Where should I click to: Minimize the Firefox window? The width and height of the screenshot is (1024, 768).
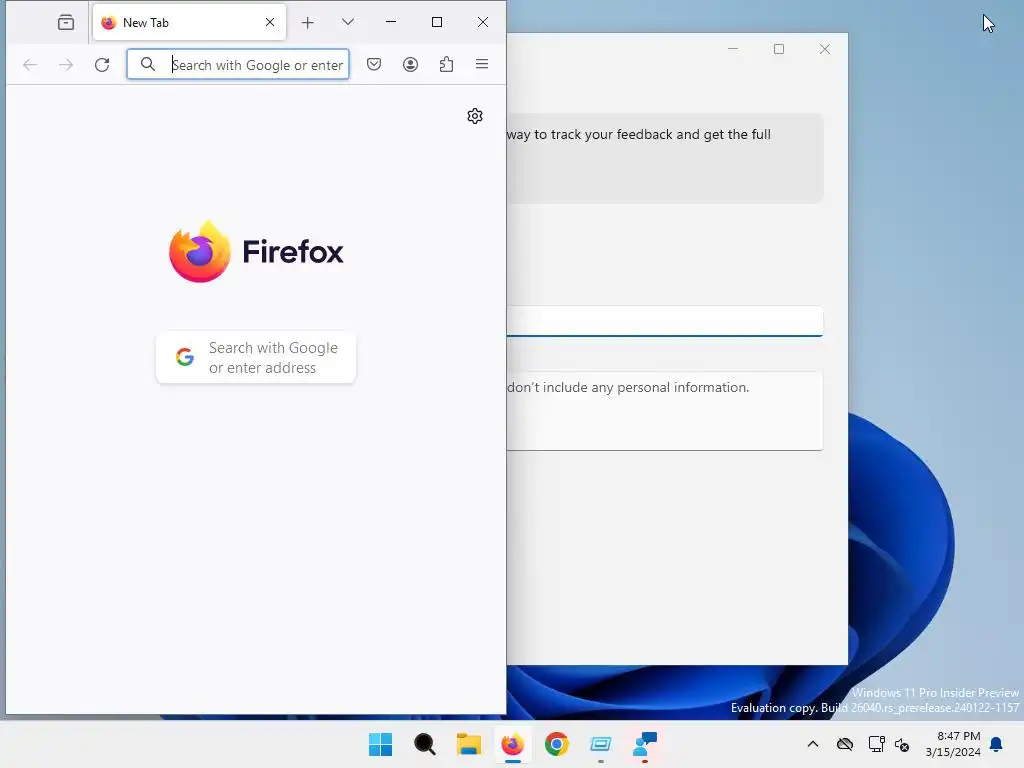tap(391, 22)
